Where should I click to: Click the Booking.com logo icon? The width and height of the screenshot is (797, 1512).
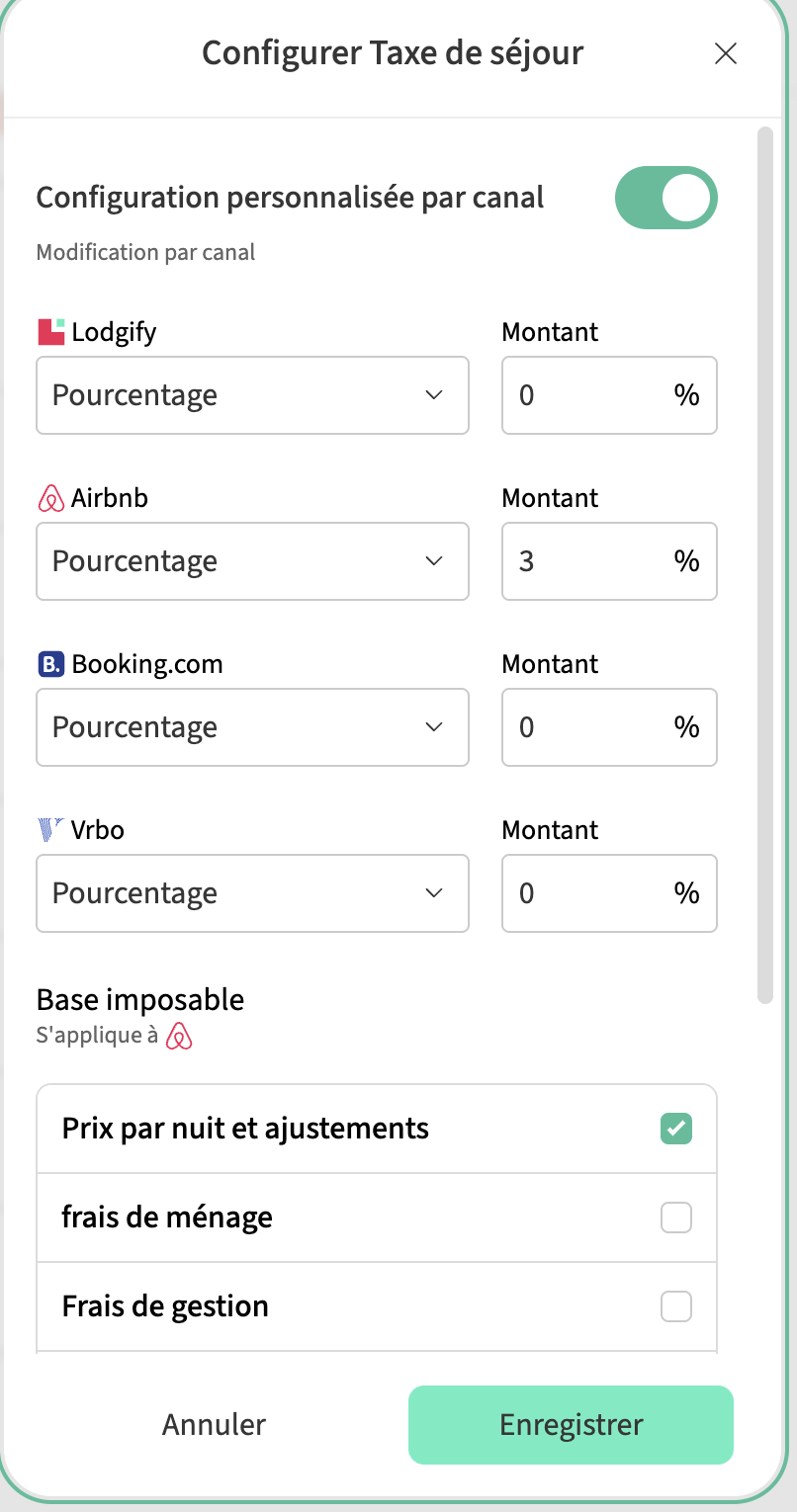[50, 664]
